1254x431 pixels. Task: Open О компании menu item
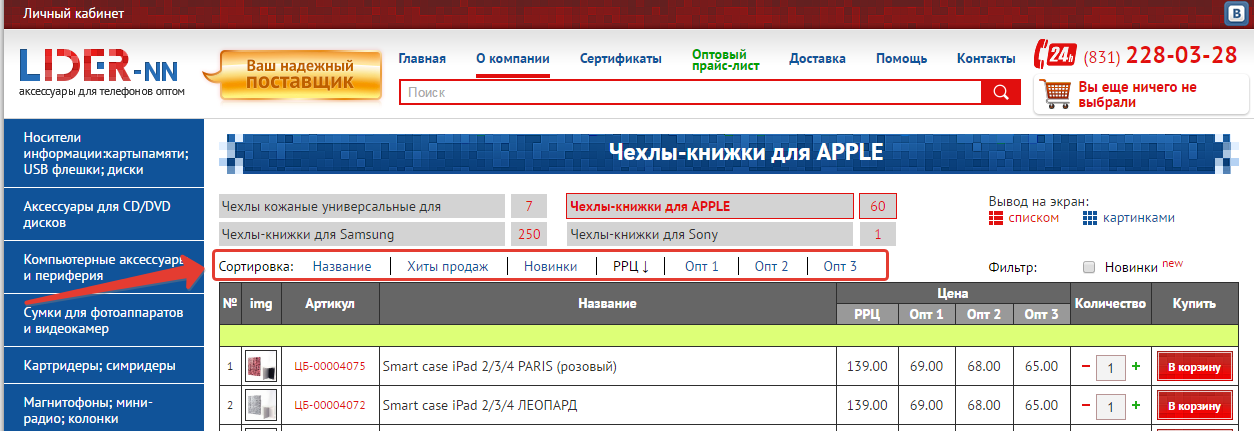click(513, 59)
